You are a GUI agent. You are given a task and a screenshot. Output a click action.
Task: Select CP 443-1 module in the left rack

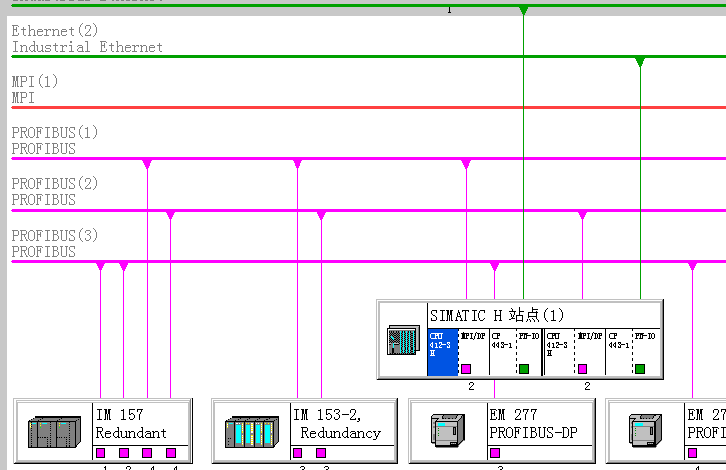[503, 352]
